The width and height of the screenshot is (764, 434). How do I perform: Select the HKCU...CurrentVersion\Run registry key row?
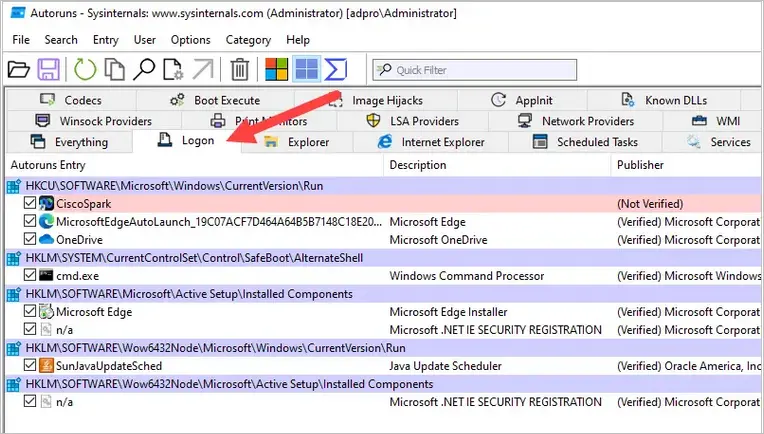pyautogui.click(x=383, y=186)
